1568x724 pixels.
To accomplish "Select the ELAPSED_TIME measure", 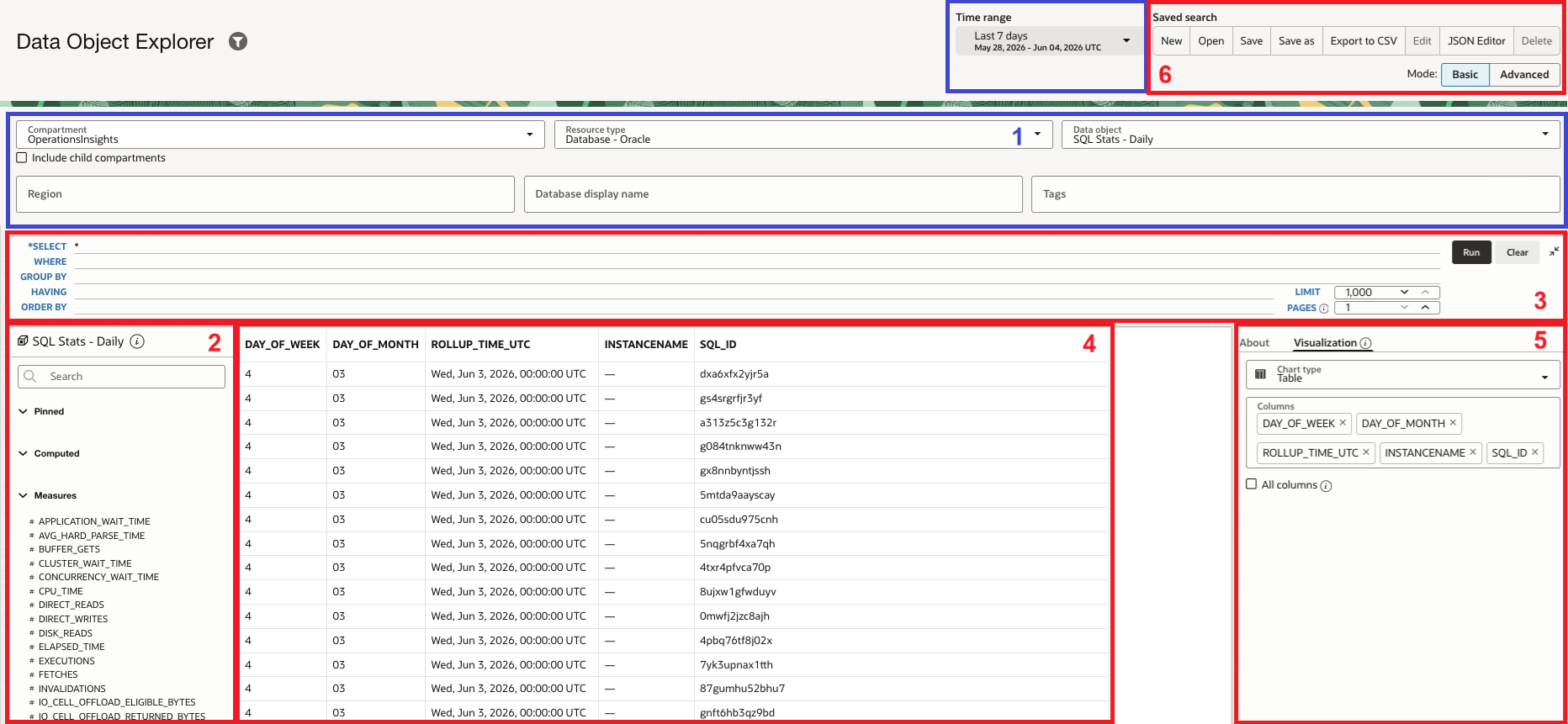I will [x=72, y=647].
